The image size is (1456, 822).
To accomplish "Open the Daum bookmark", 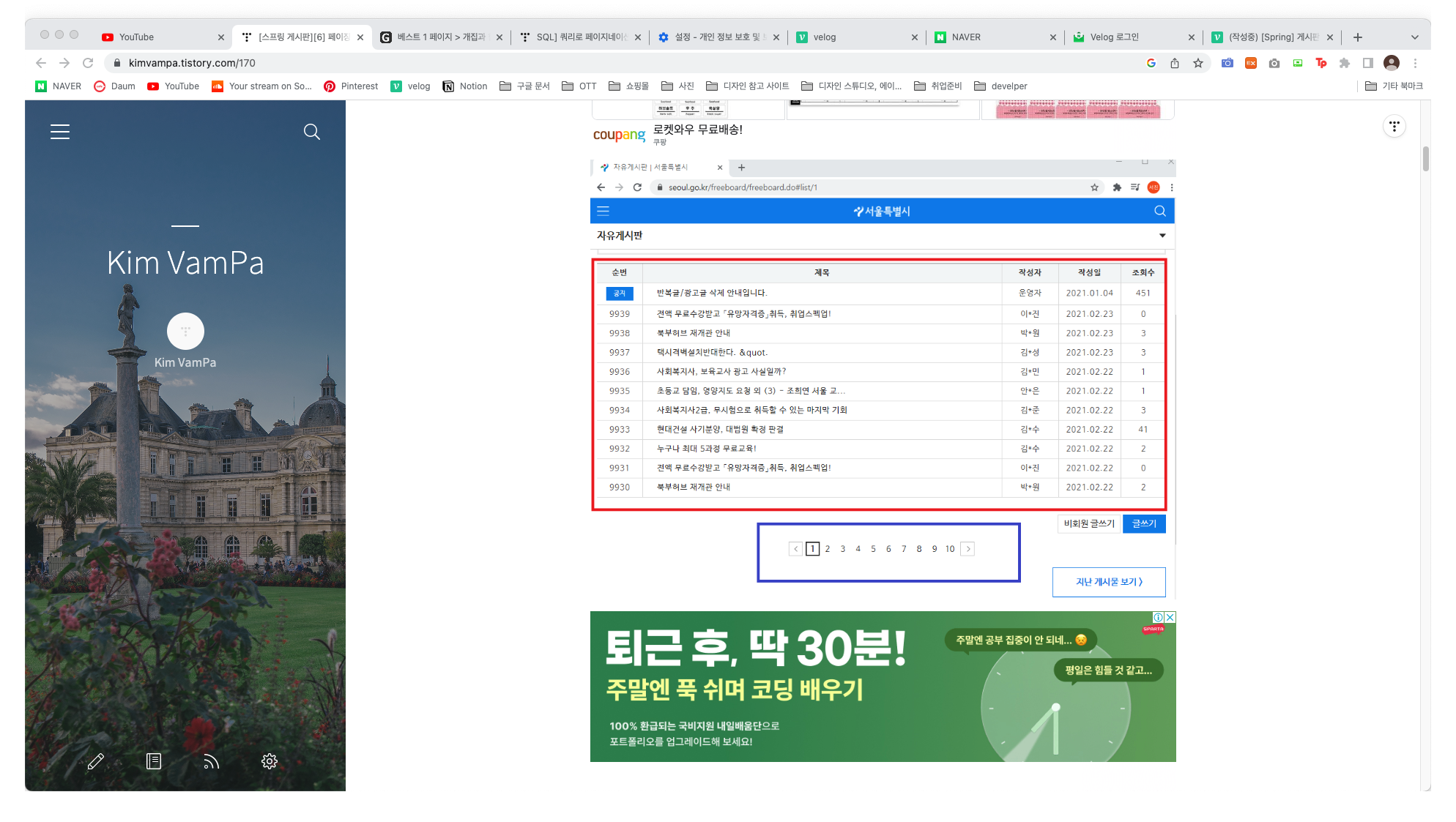I will point(115,86).
